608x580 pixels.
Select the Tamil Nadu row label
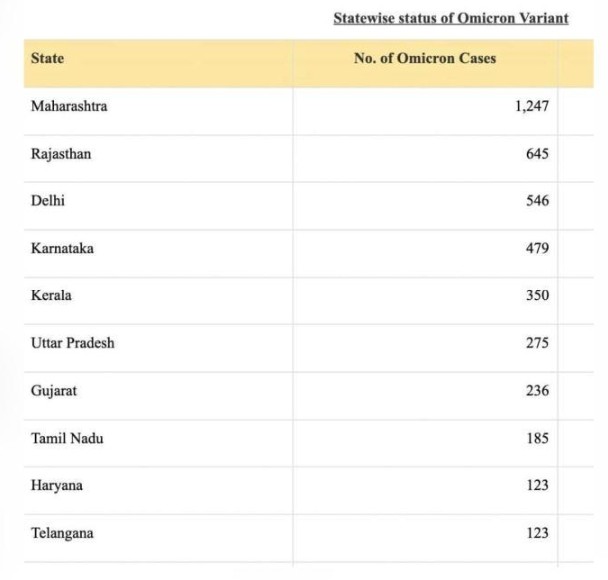tap(67, 438)
